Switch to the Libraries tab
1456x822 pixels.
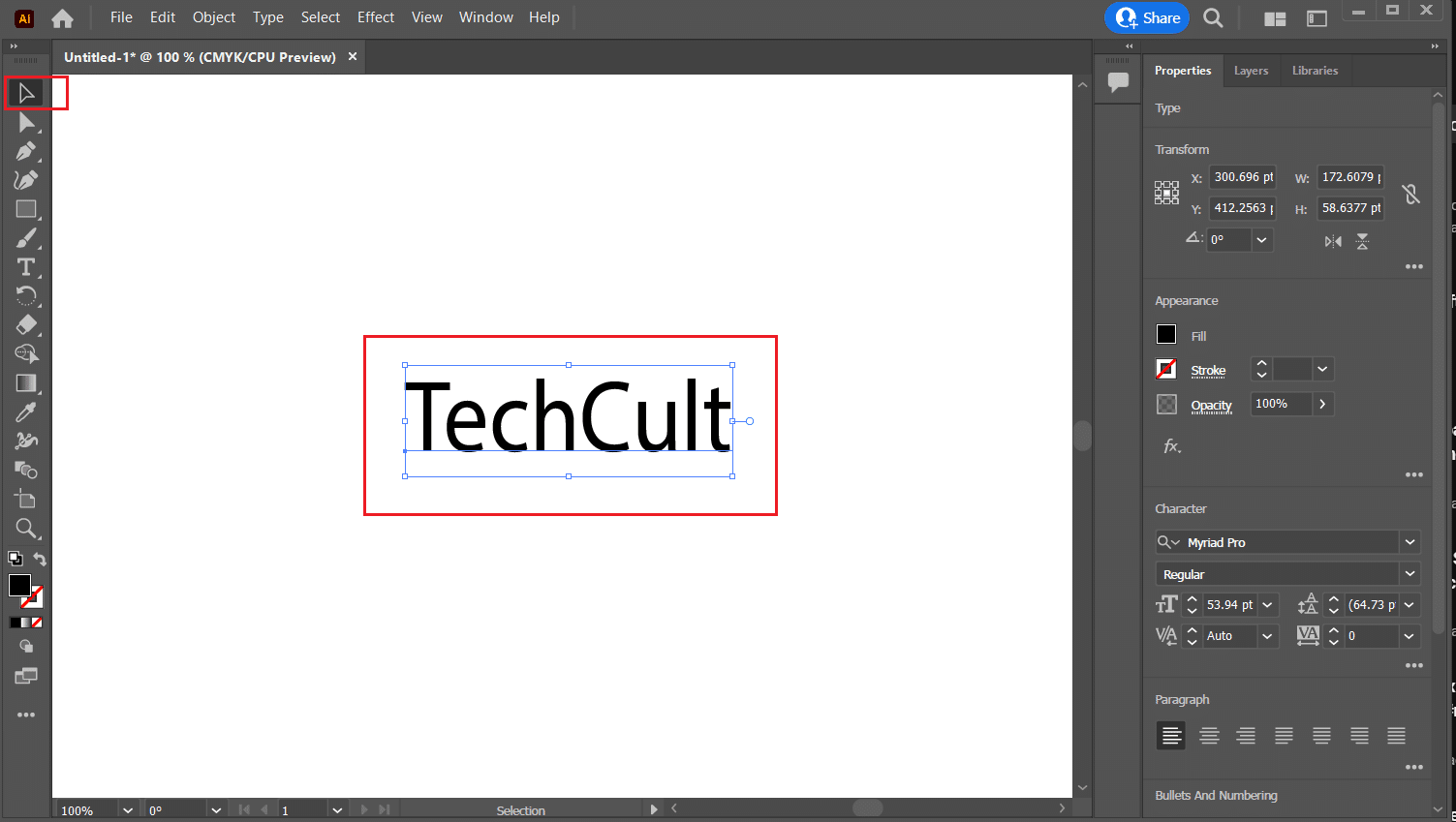(1315, 71)
